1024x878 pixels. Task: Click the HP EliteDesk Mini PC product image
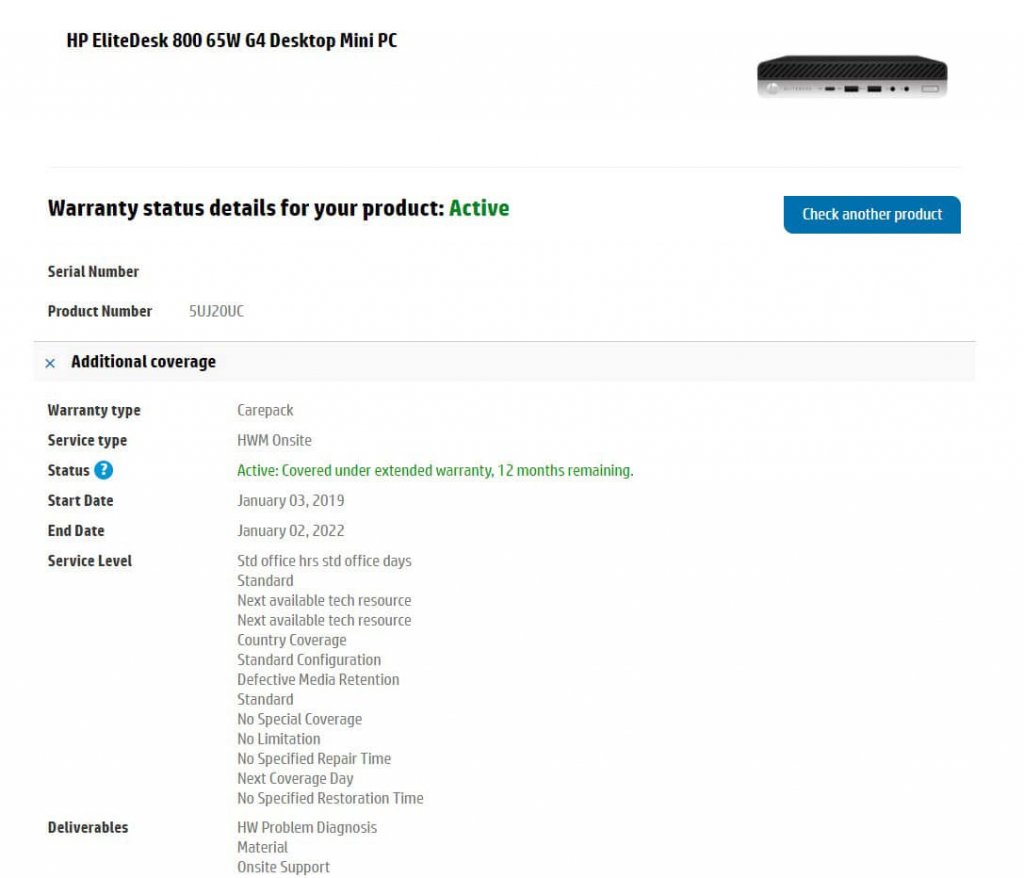(852, 76)
